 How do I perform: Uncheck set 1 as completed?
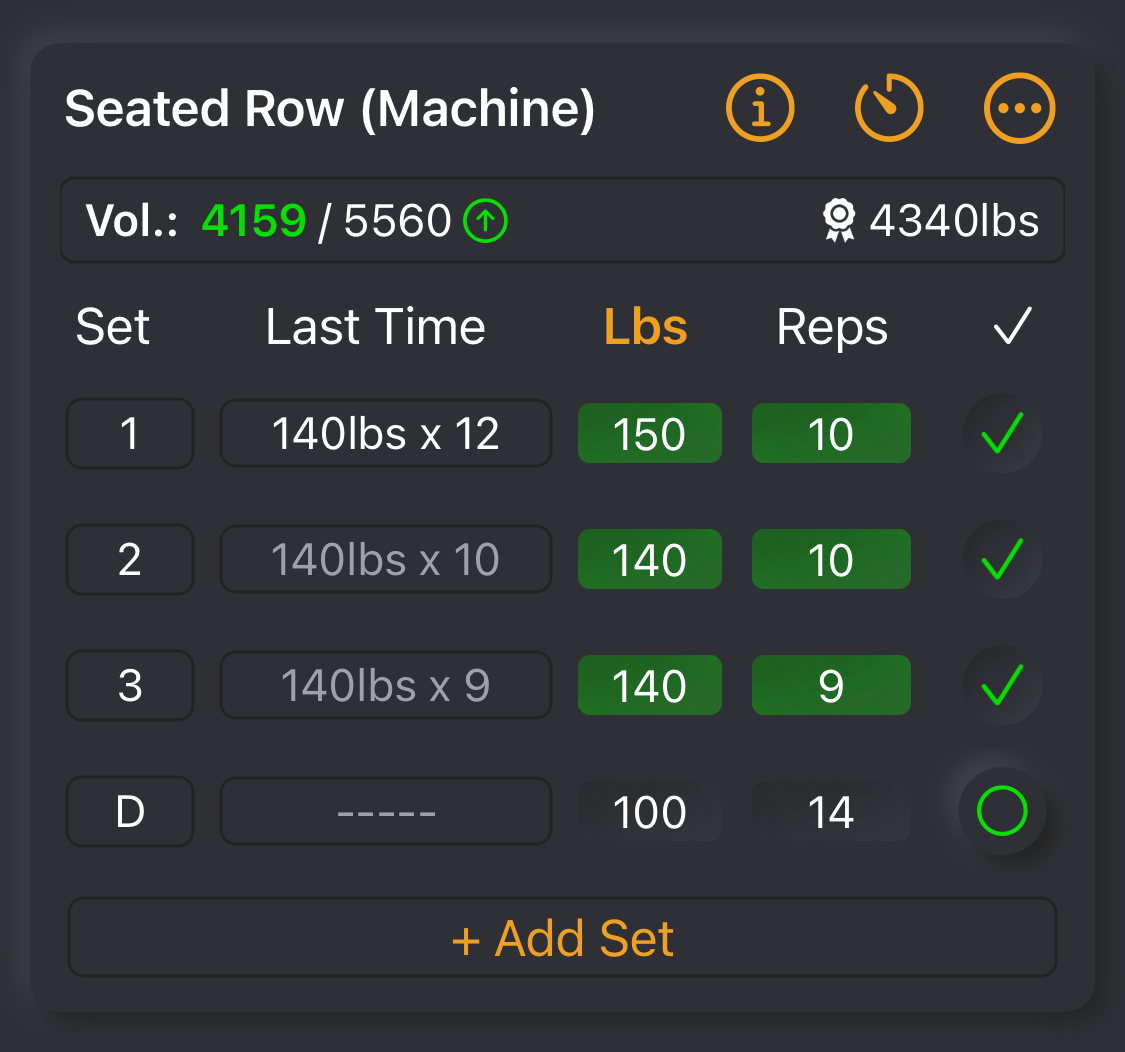tap(1002, 433)
